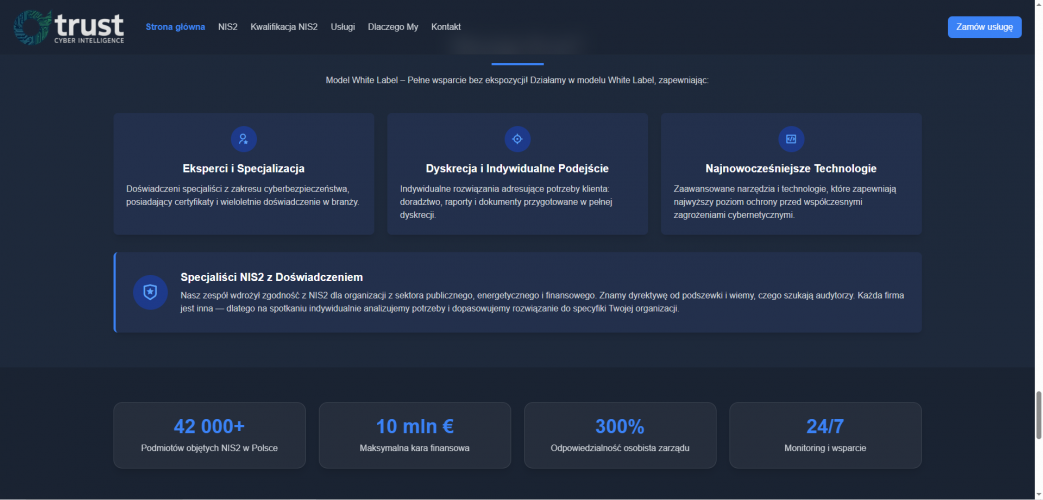
Task: Click the Maksymalna kara finansowa label
Action: coord(415,448)
